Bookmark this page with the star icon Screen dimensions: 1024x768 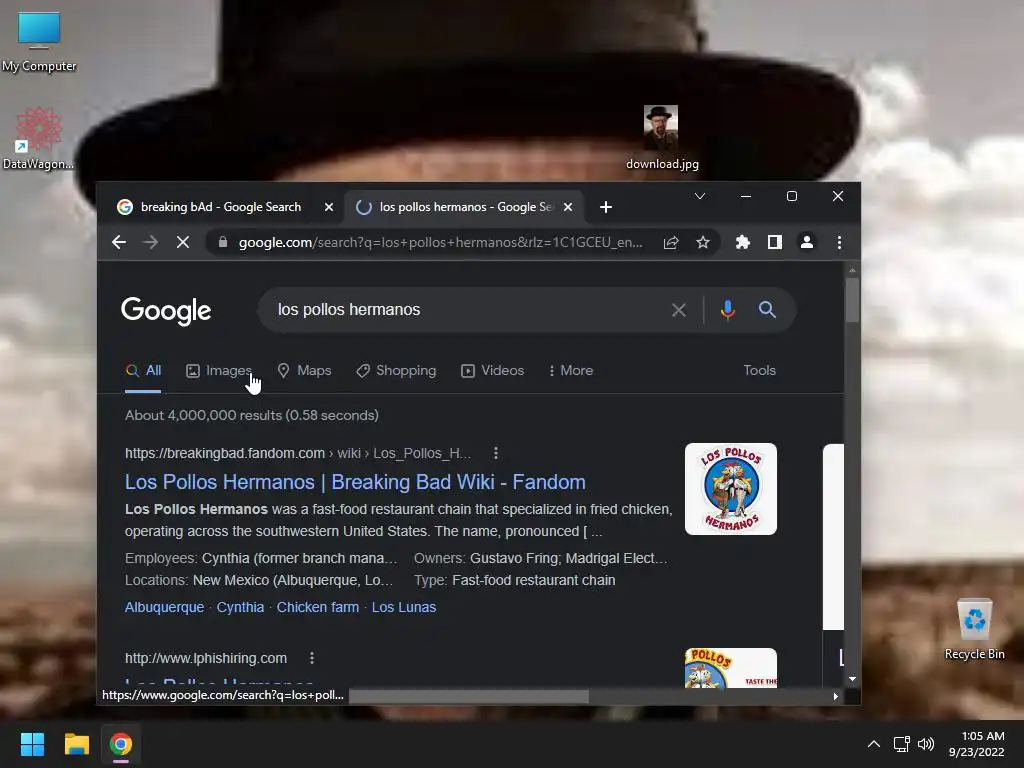click(703, 242)
